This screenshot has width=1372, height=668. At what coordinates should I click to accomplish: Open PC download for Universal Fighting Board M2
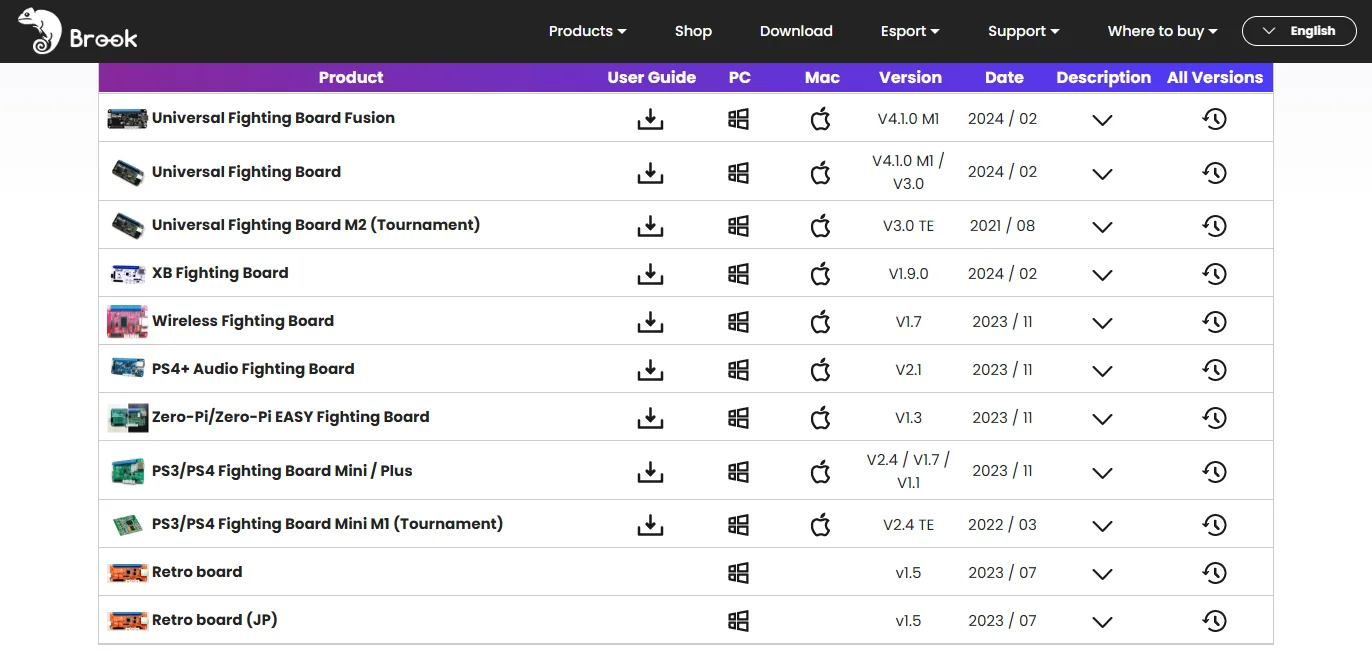(739, 225)
